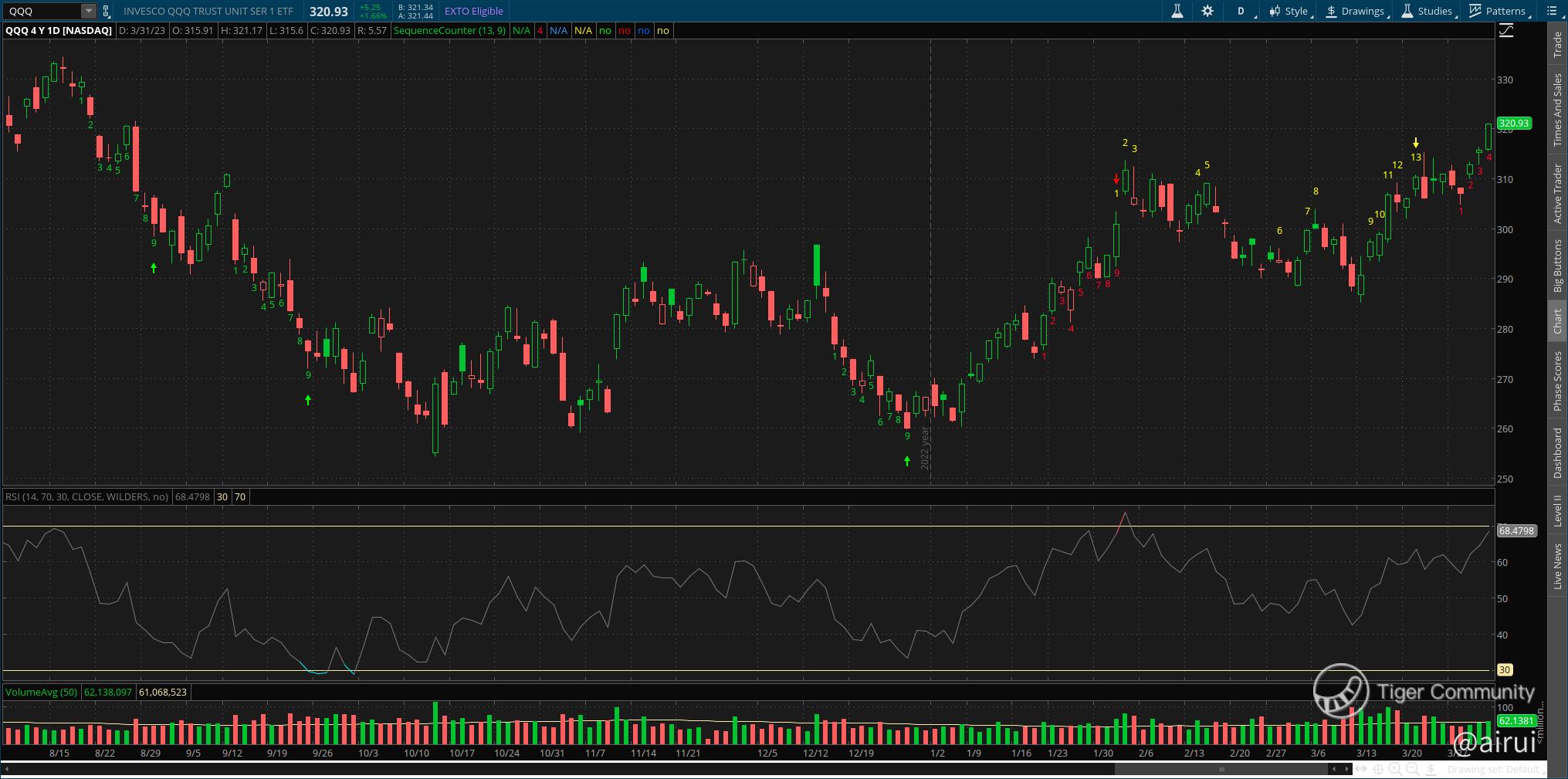Click the R: 5.57 range value
Screen dimensions: 1568x779
[x=372, y=30]
